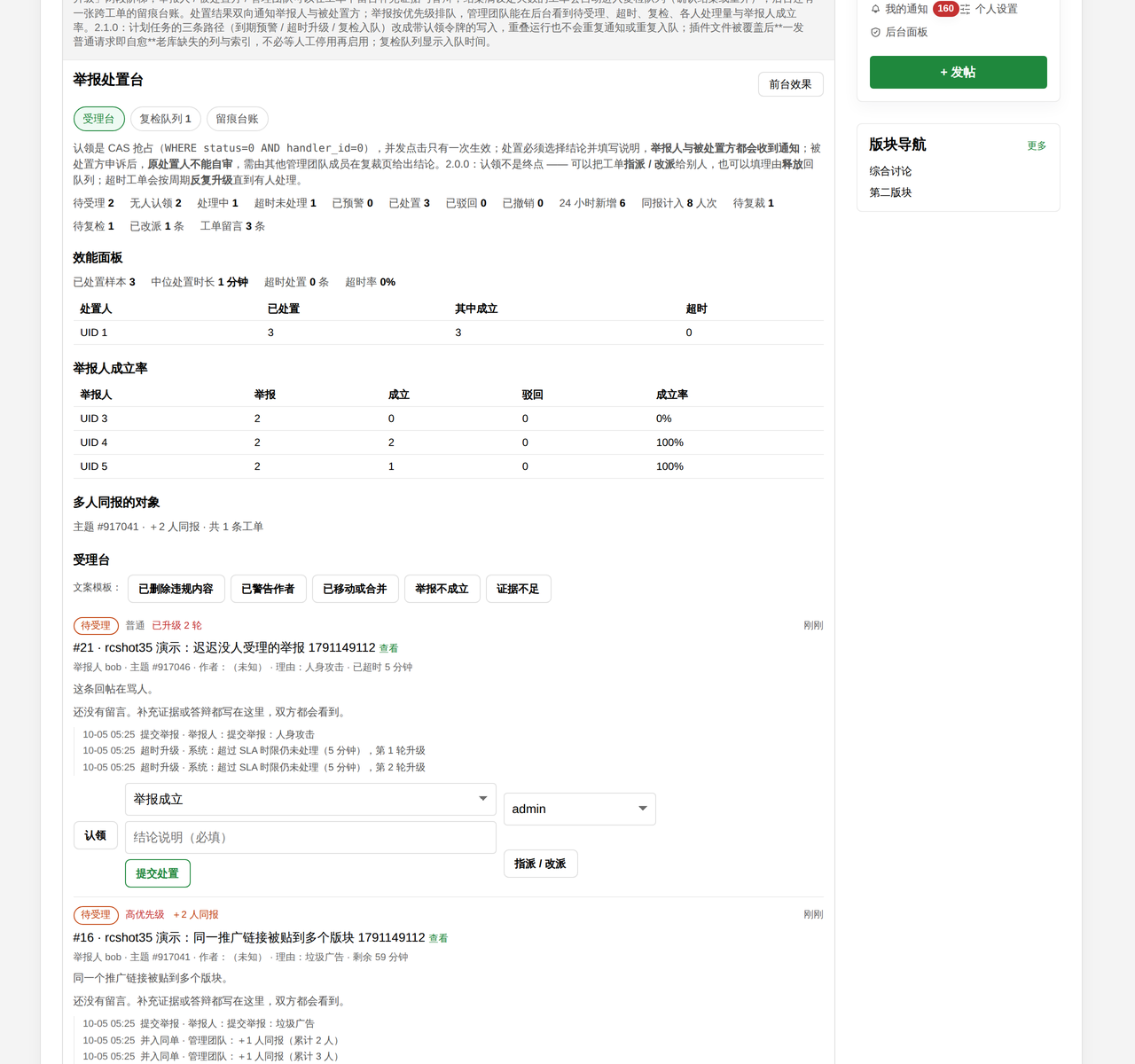Click the UID 4 reporter row
Image resolution: width=1135 pixels, height=1064 pixels.
[448, 442]
